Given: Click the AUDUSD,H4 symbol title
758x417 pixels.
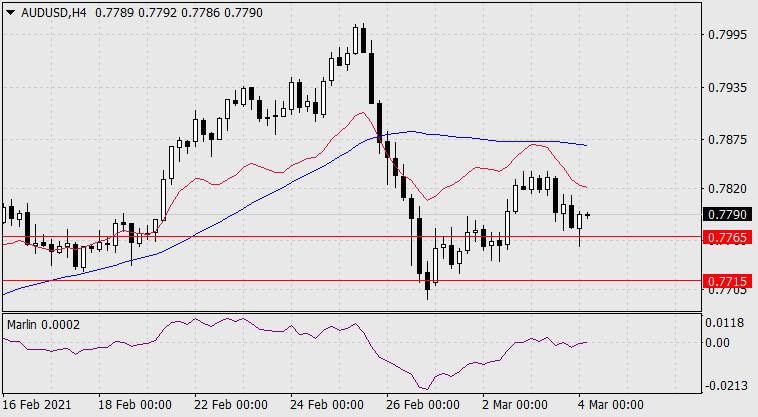Looking at the screenshot, I should (54, 13).
